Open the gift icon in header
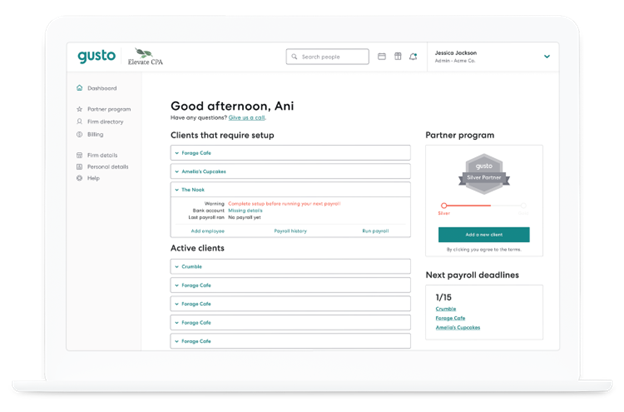 pyautogui.click(x=398, y=56)
